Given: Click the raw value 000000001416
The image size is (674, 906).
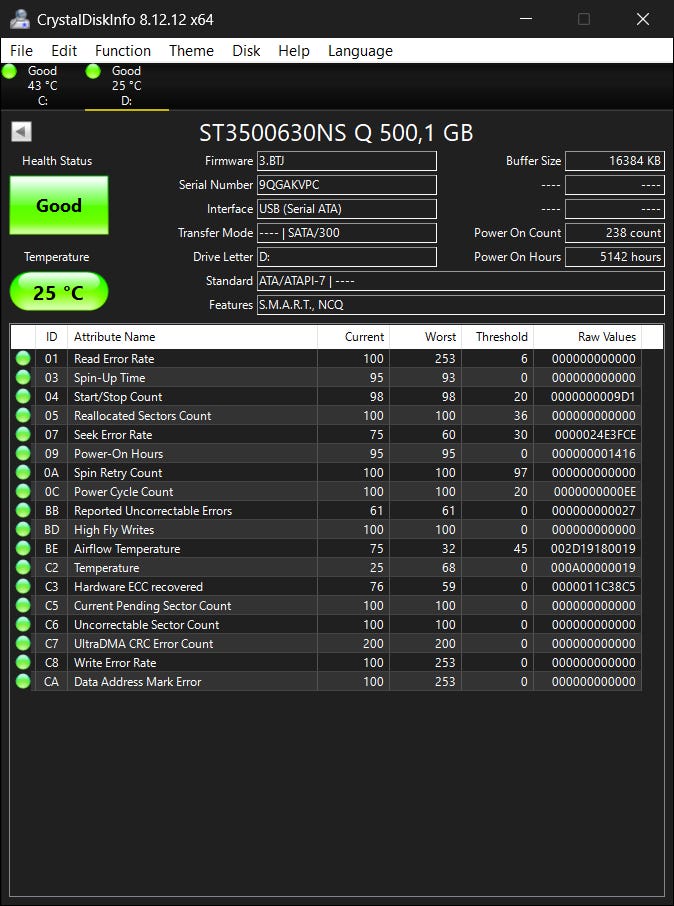Looking at the screenshot, I should click(594, 454).
